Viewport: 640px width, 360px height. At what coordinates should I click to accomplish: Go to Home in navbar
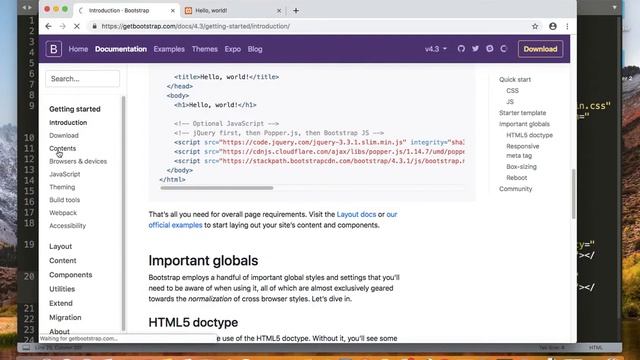point(78,49)
